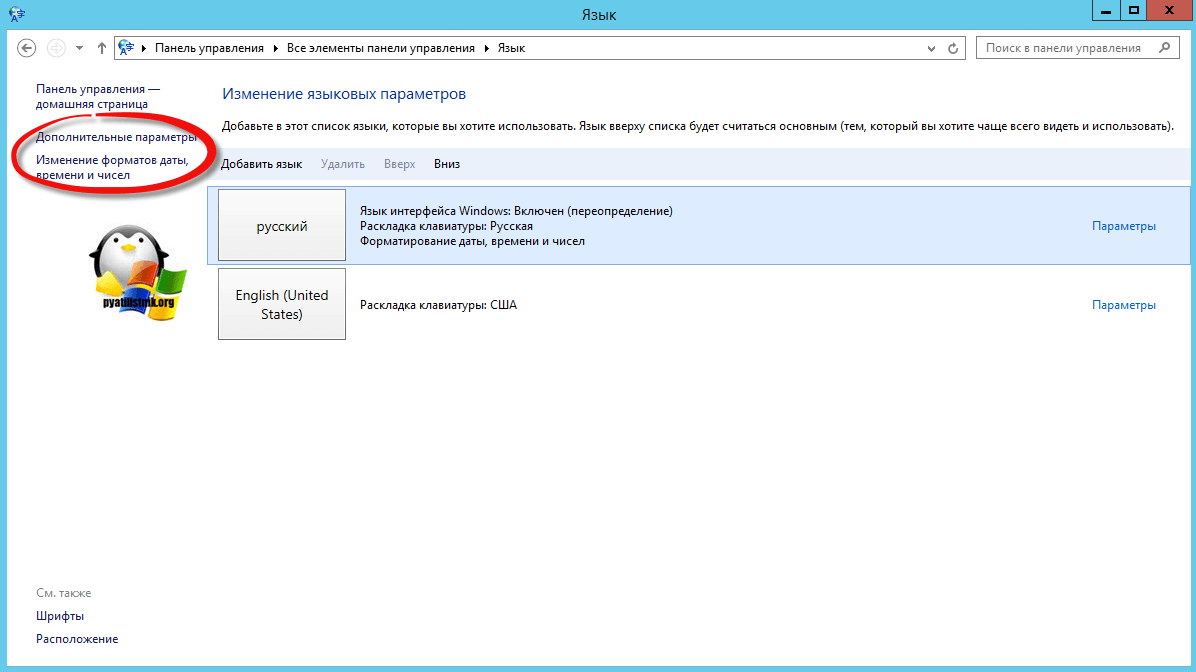Click 'Панель управления' in the breadcrumb path

209,48
